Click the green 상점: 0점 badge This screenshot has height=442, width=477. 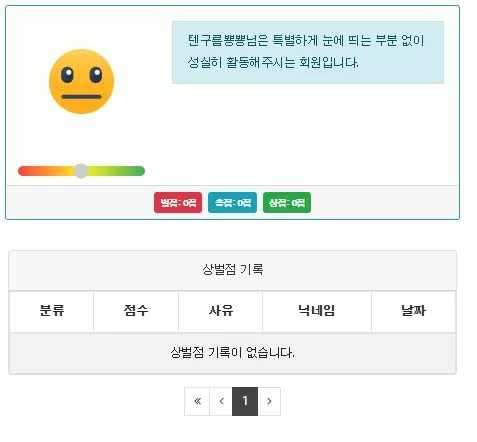287,202
